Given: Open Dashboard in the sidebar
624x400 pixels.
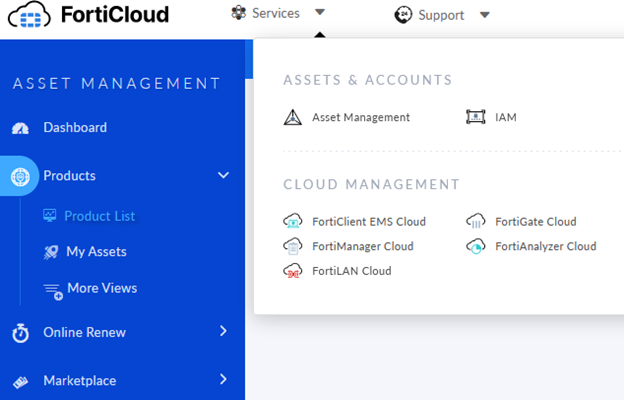Looking at the screenshot, I should click(75, 127).
